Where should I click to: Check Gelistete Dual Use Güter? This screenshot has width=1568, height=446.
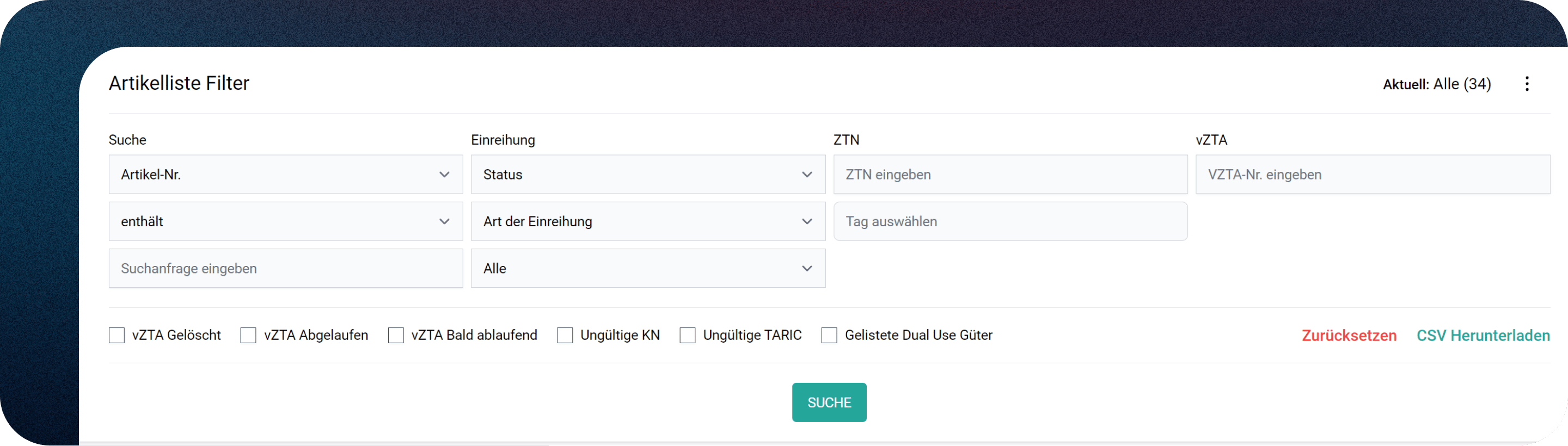click(x=829, y=335)
